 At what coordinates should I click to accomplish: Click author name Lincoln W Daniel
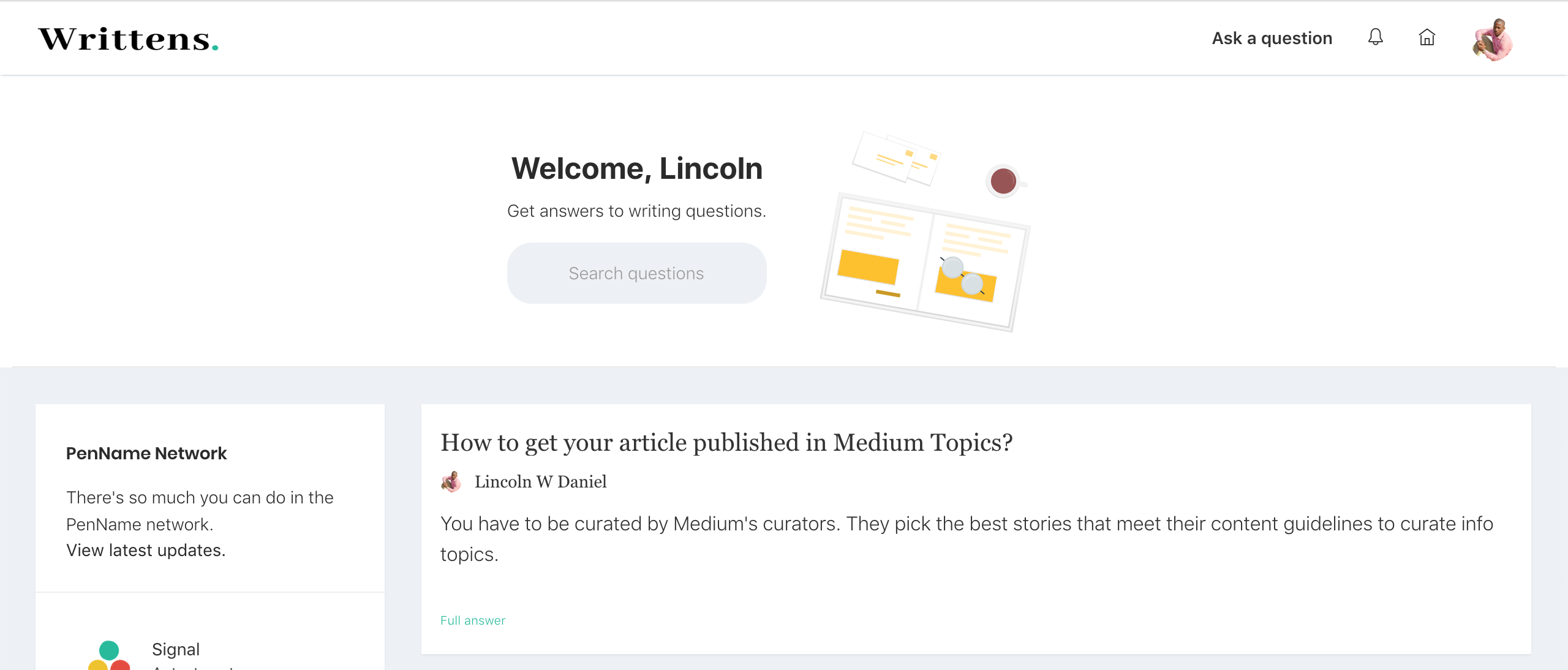540,482
